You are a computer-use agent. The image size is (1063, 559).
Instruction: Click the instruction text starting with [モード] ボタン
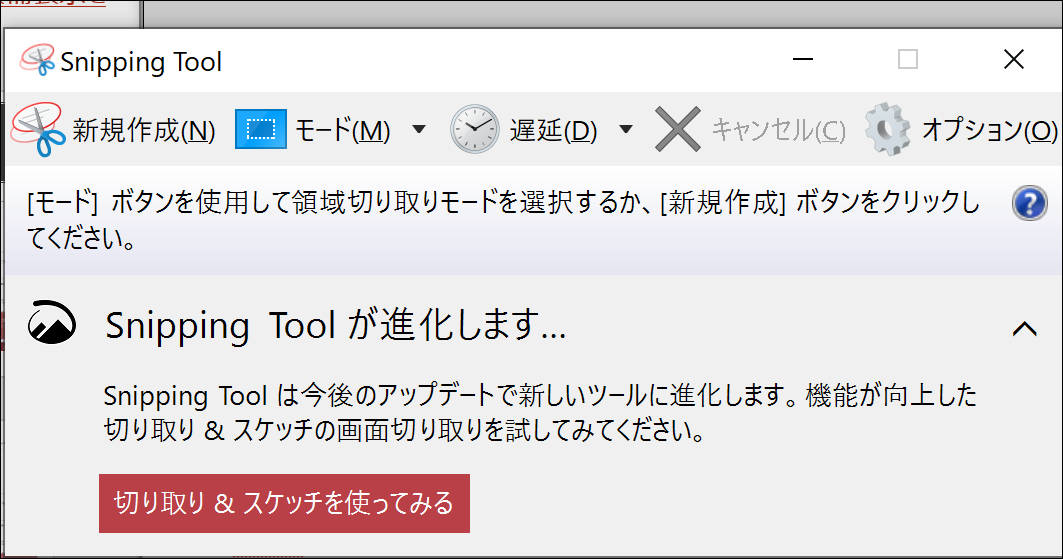(503, 220)
